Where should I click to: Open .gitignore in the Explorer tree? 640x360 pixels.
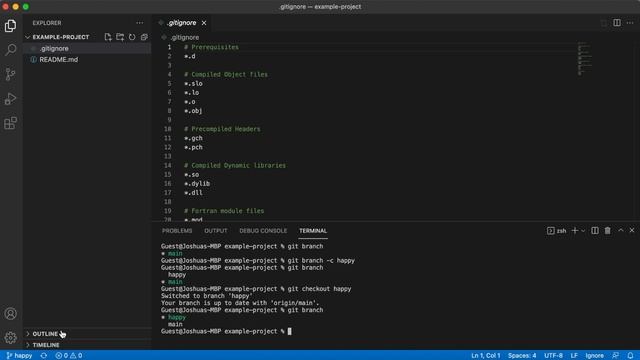[54, 48]
